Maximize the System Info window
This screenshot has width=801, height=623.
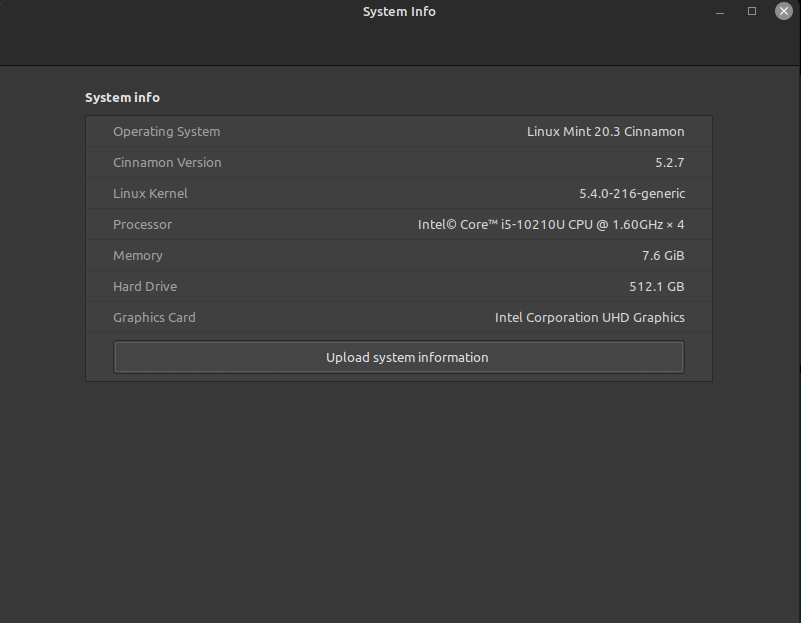tap(752, 11)
